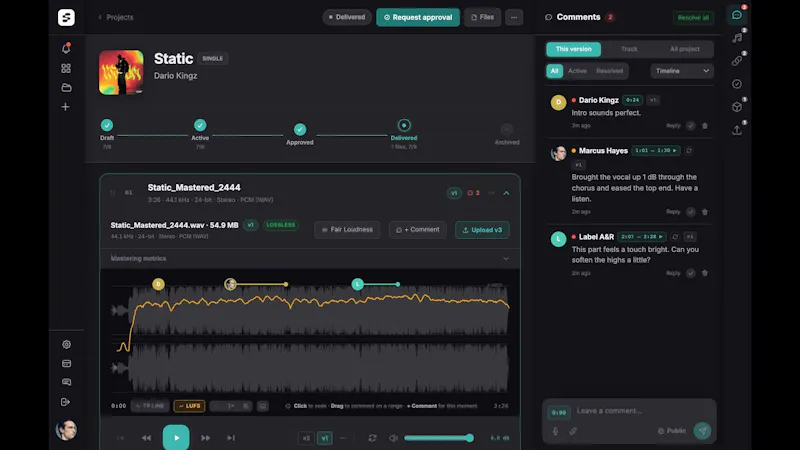The height and width of the screenshot is (450, 800).
Task: Click Label A&R marker on waveform
Action: pyautogui.click(x=358, y=284)
